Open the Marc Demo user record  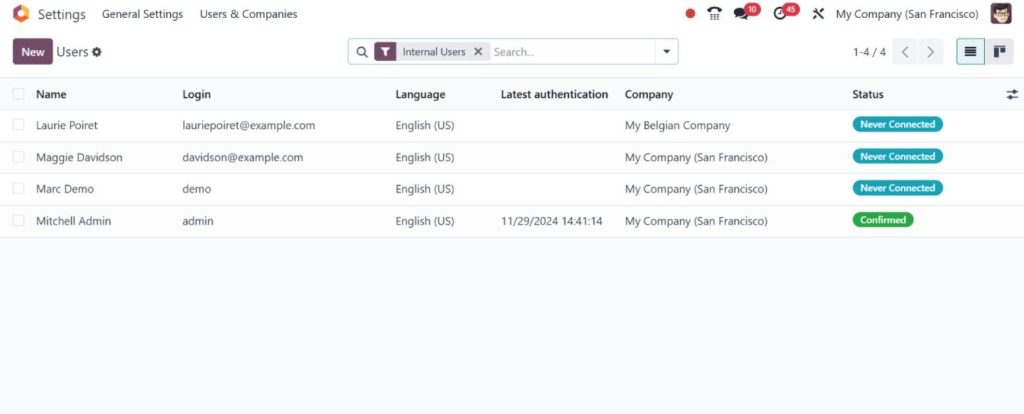tap(65, 189)
